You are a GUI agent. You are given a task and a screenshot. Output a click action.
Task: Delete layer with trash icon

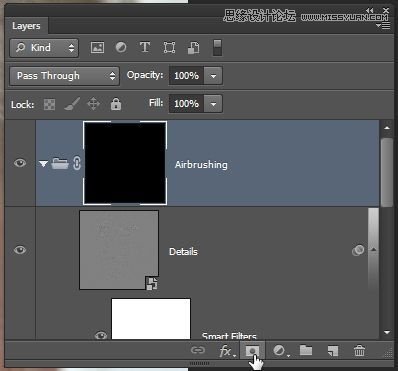(x=359, y=351)
